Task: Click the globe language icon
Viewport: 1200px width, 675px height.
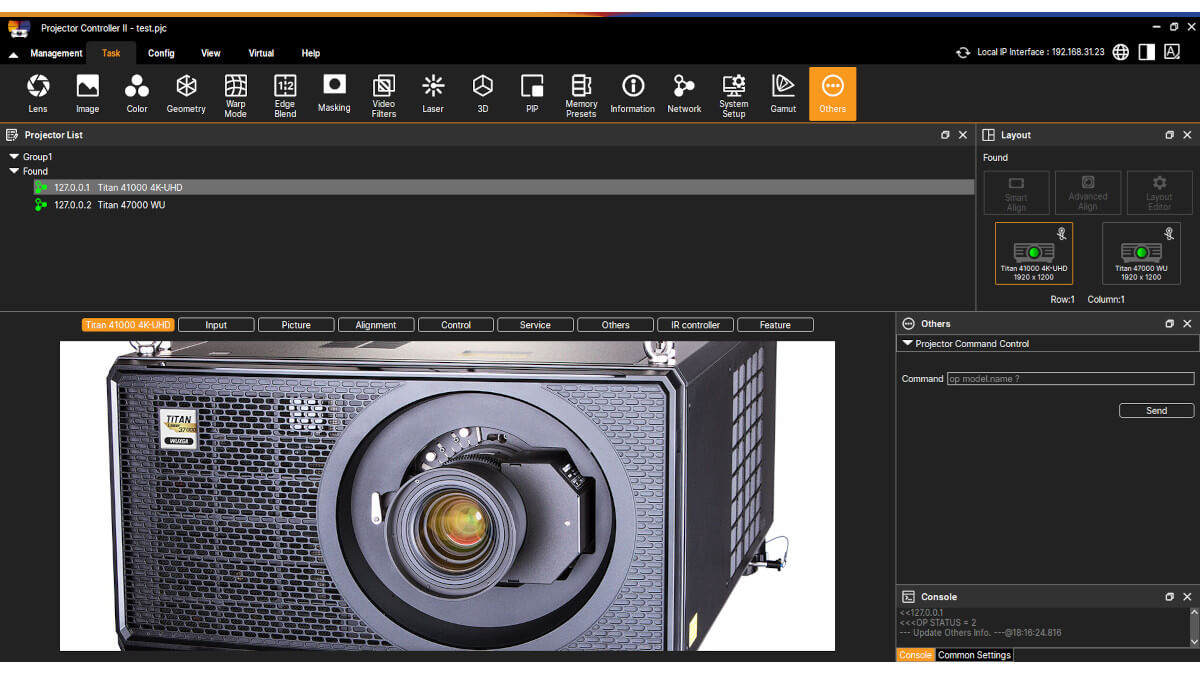Action: coord(1121,52)
